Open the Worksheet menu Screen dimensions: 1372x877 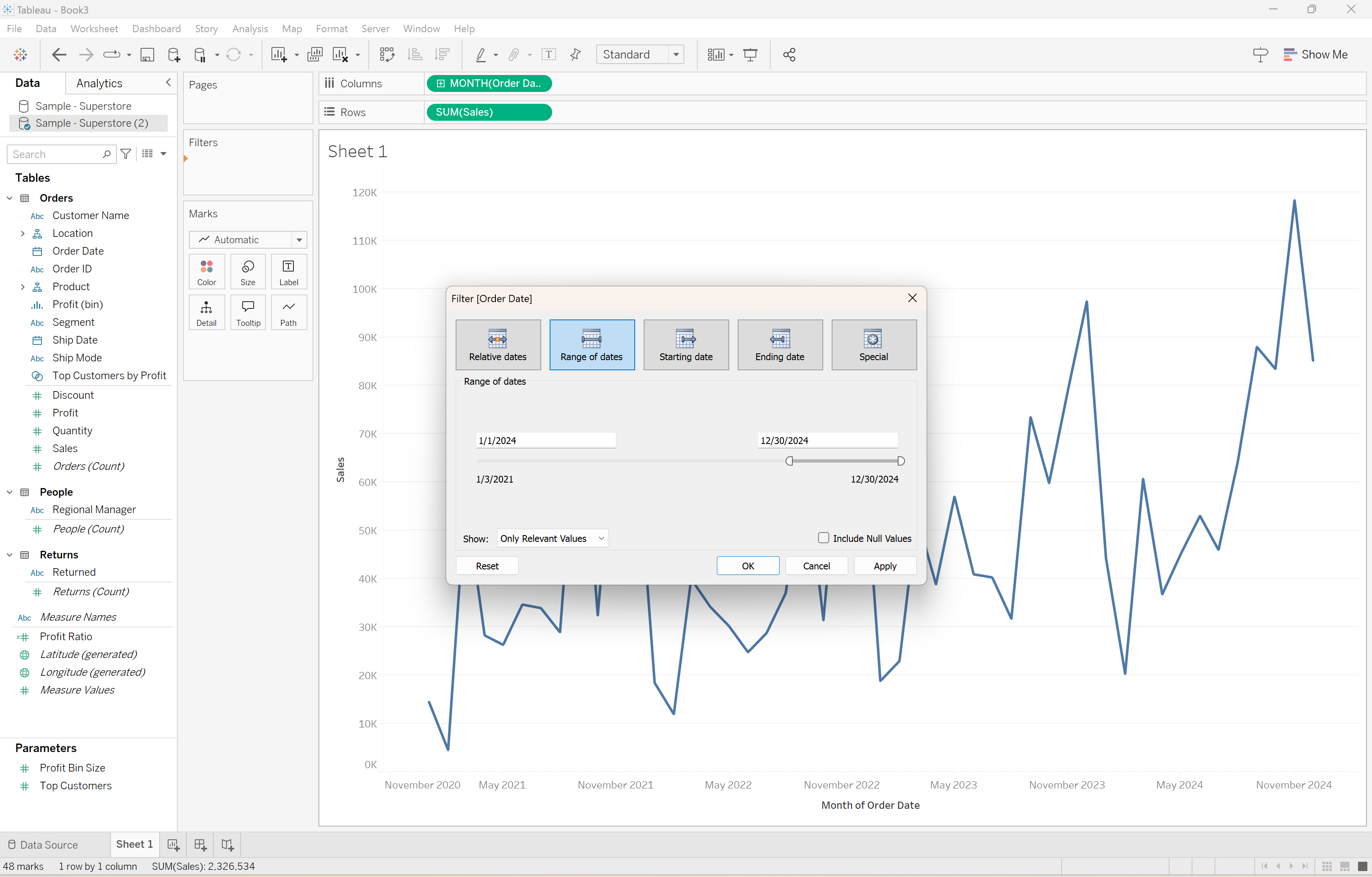click(x=94, y=28)
